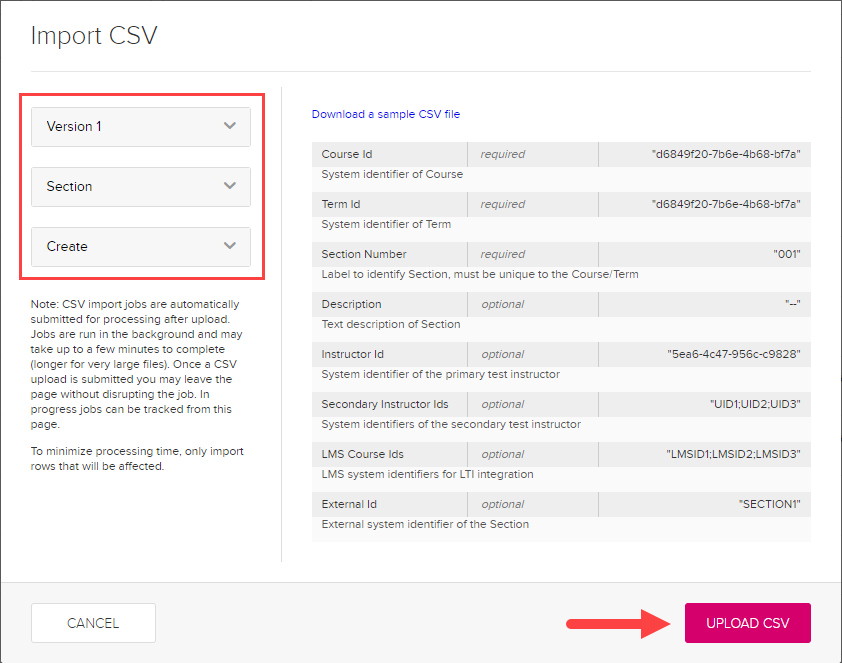The height and width of the screenshot is (663, 842).
Task: Click 'External system identifier of the Section'
Action: (x=425, y=524)
